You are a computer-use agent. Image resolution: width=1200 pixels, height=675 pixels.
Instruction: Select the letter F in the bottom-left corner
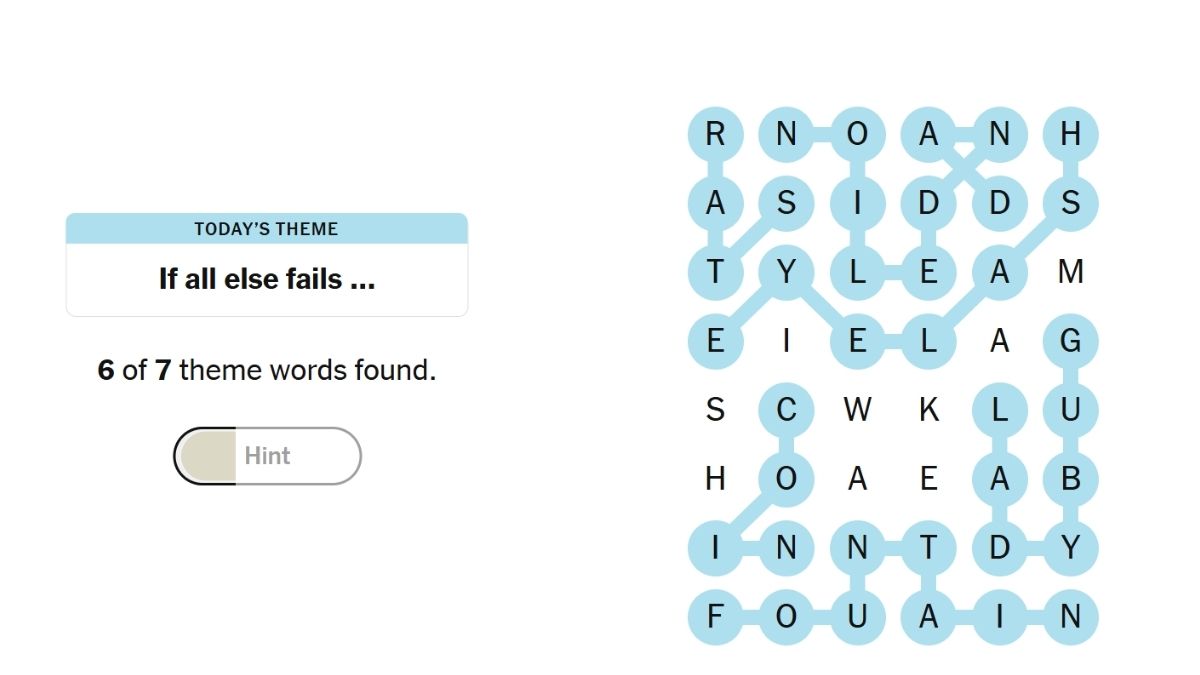[714, 616]
